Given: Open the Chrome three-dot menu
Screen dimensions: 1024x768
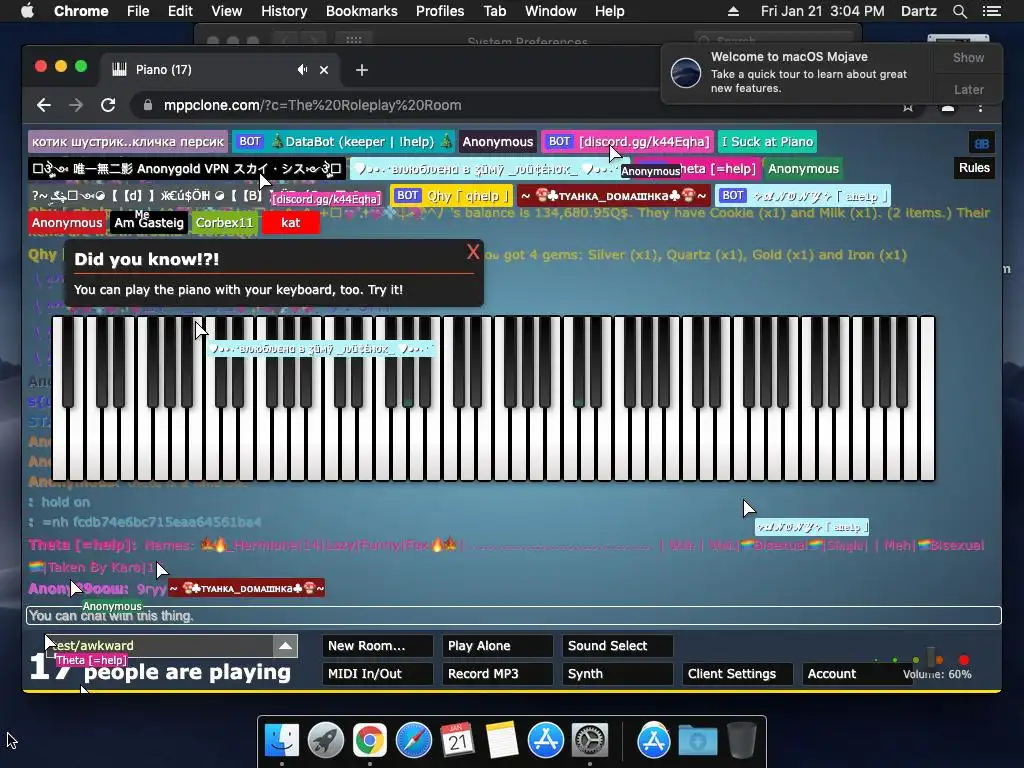Looking at the screenshot, I should click(x=980, y=107).
